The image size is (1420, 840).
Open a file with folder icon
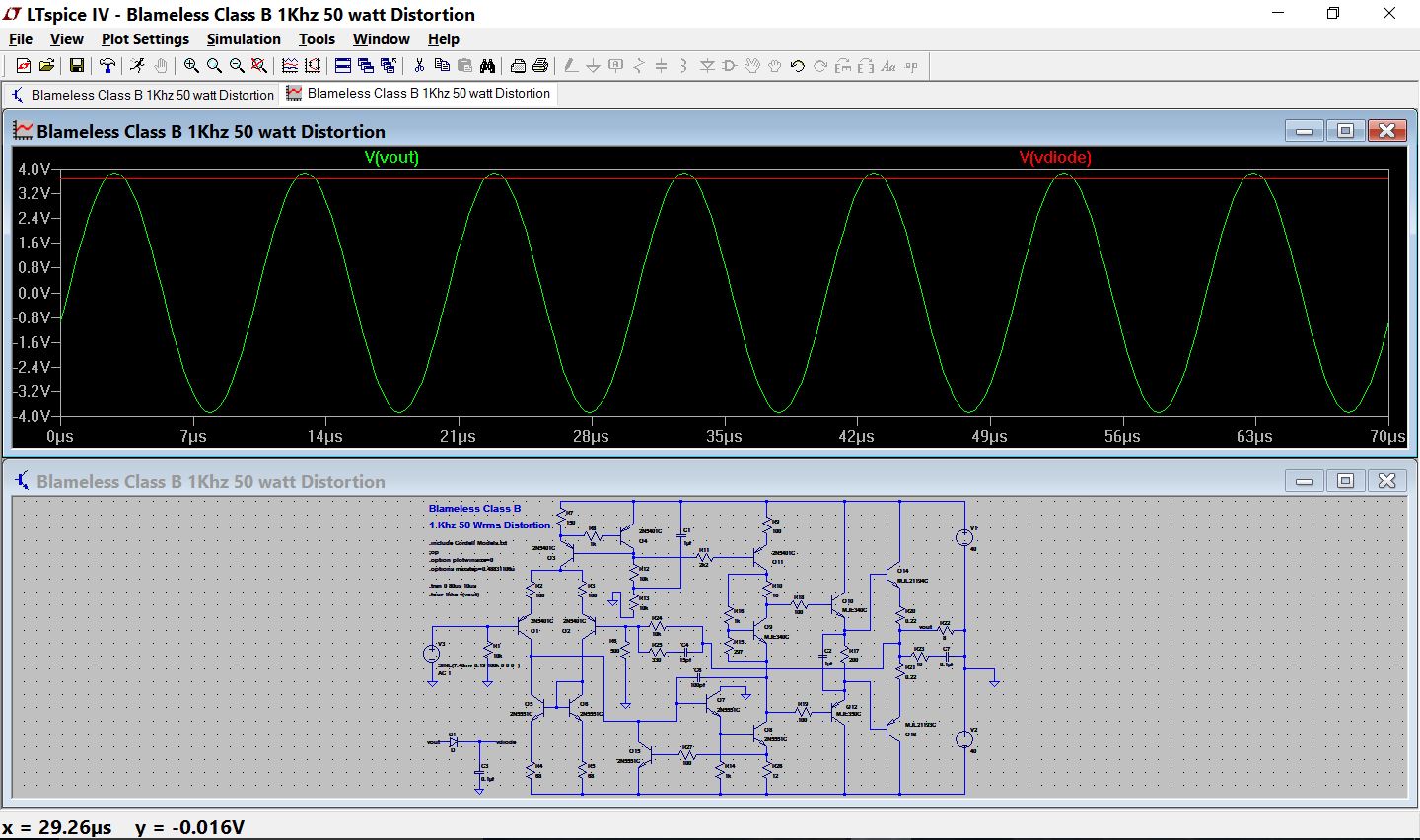tap(46, 66)
